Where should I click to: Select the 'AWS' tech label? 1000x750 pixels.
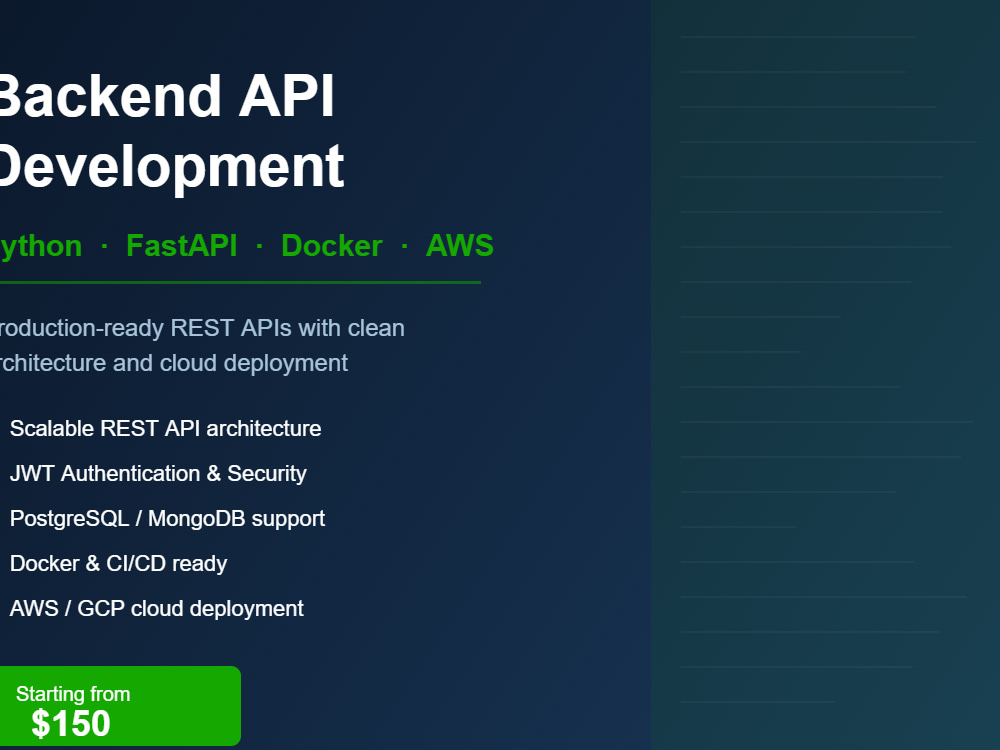point(460,246)
